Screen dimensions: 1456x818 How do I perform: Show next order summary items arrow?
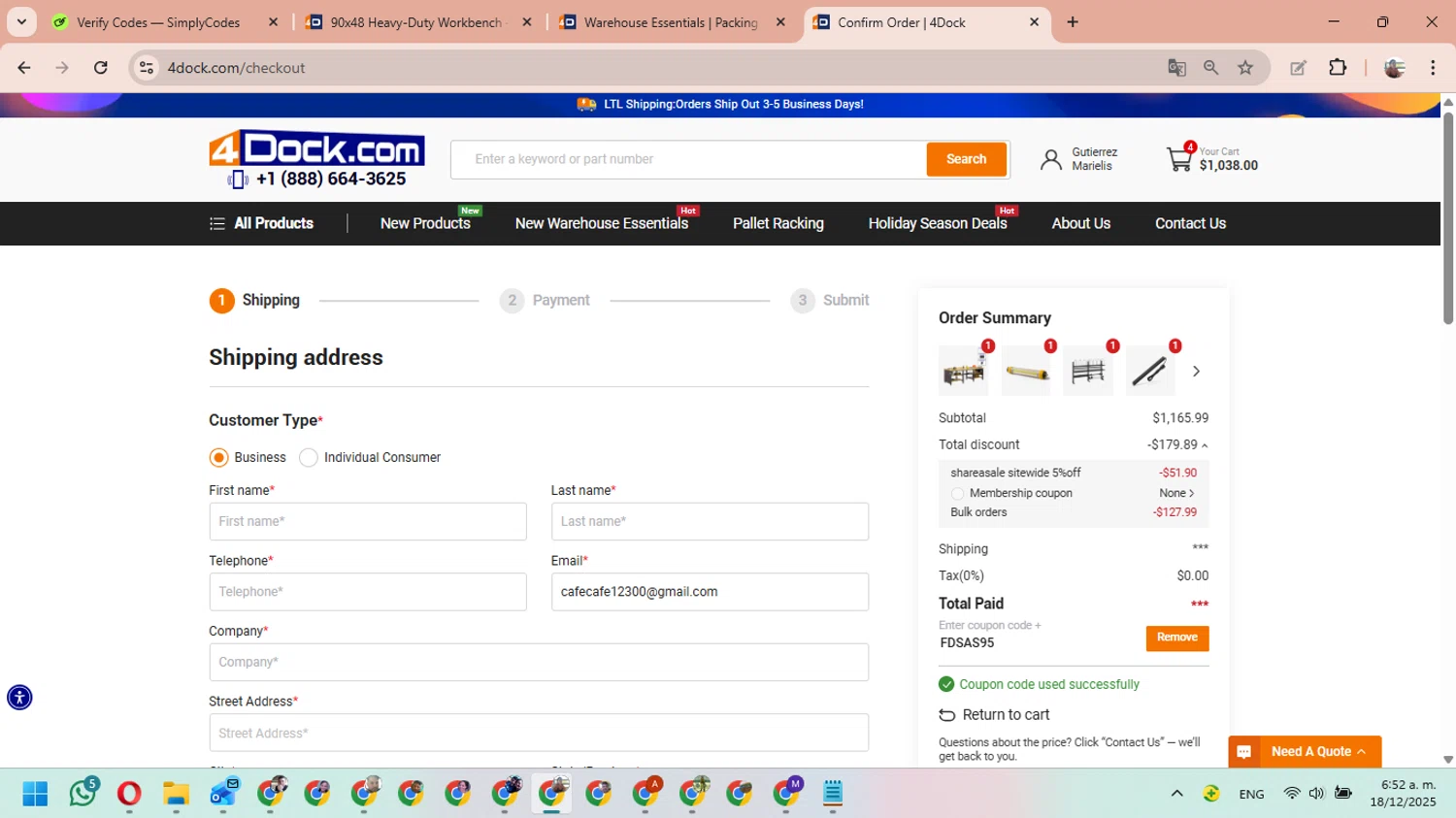point(1196,371)
